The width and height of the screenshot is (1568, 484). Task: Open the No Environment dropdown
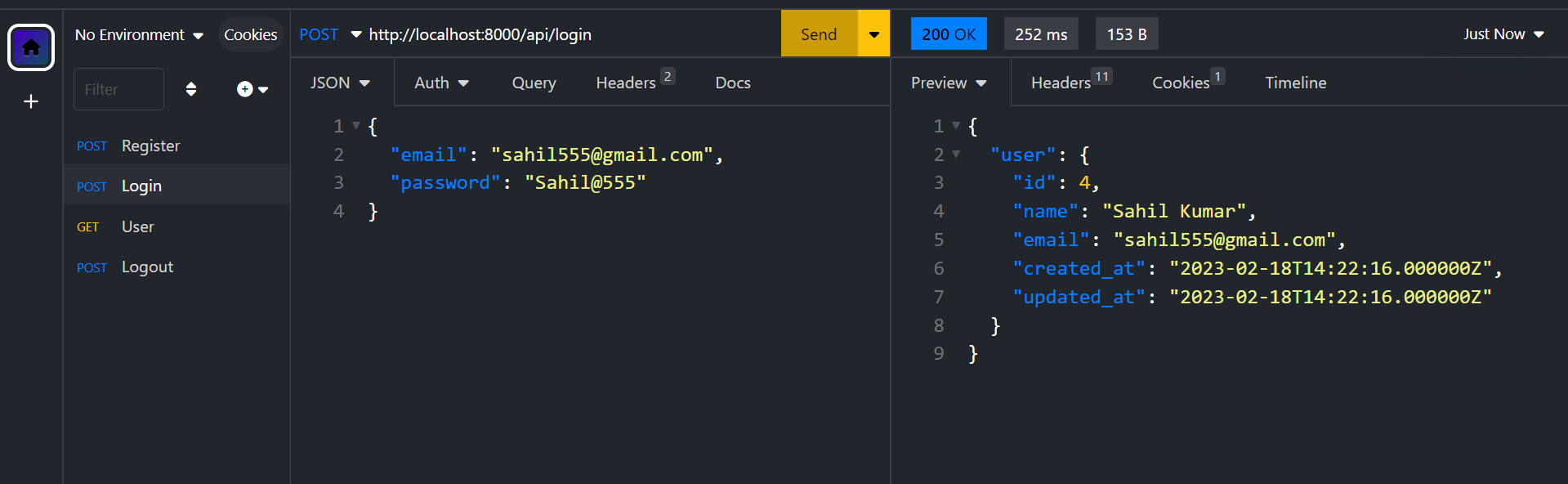click(x=138, y=34)
